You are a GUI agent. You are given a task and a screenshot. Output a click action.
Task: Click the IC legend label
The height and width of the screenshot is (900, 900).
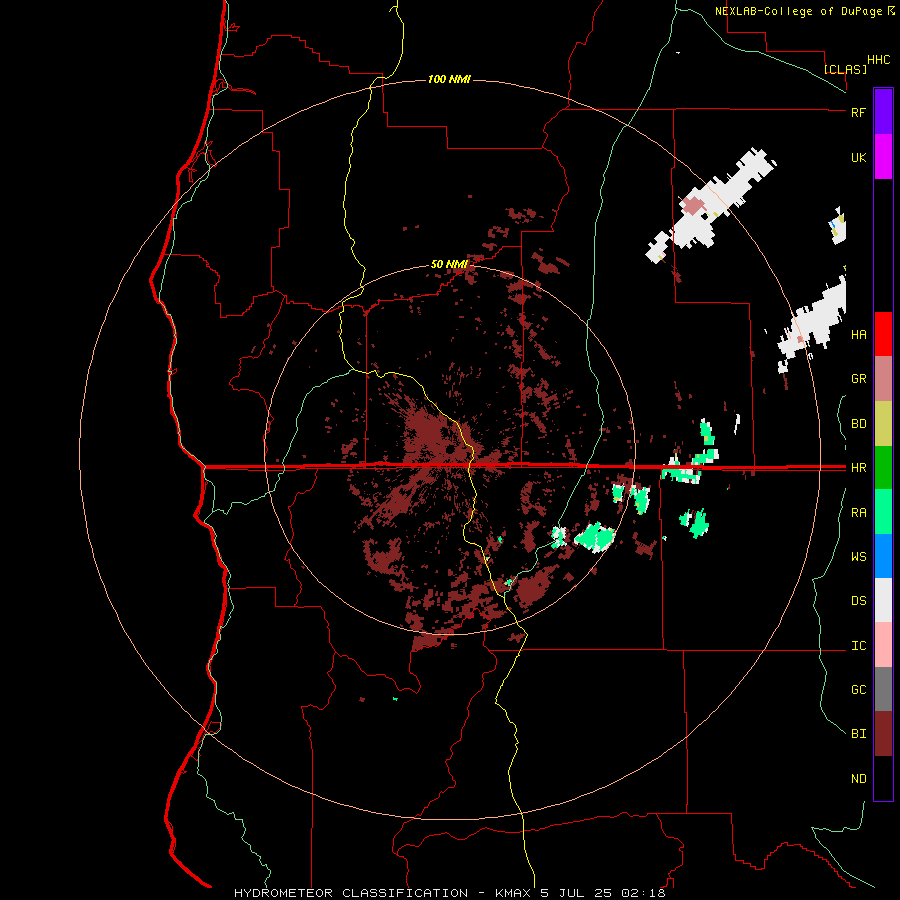tap(858, 646)
